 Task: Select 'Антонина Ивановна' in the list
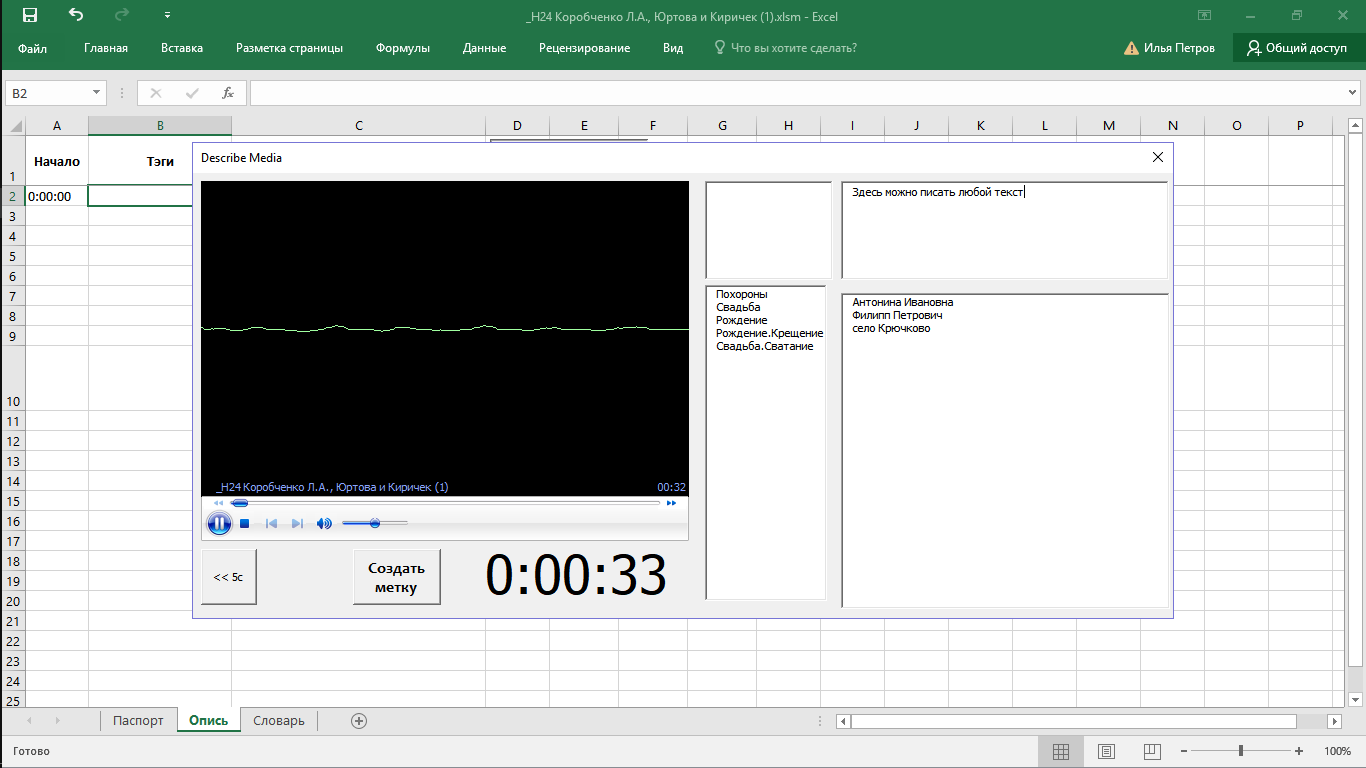coord(903,302)
